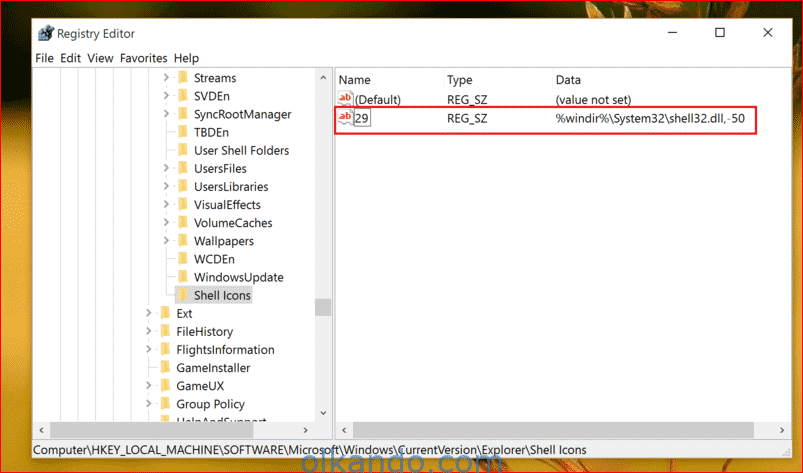This screenshot has height=473, width=803.
Task: Select the GameInstaller tree key
Action: pyautogui.click(x=213, y=368)
